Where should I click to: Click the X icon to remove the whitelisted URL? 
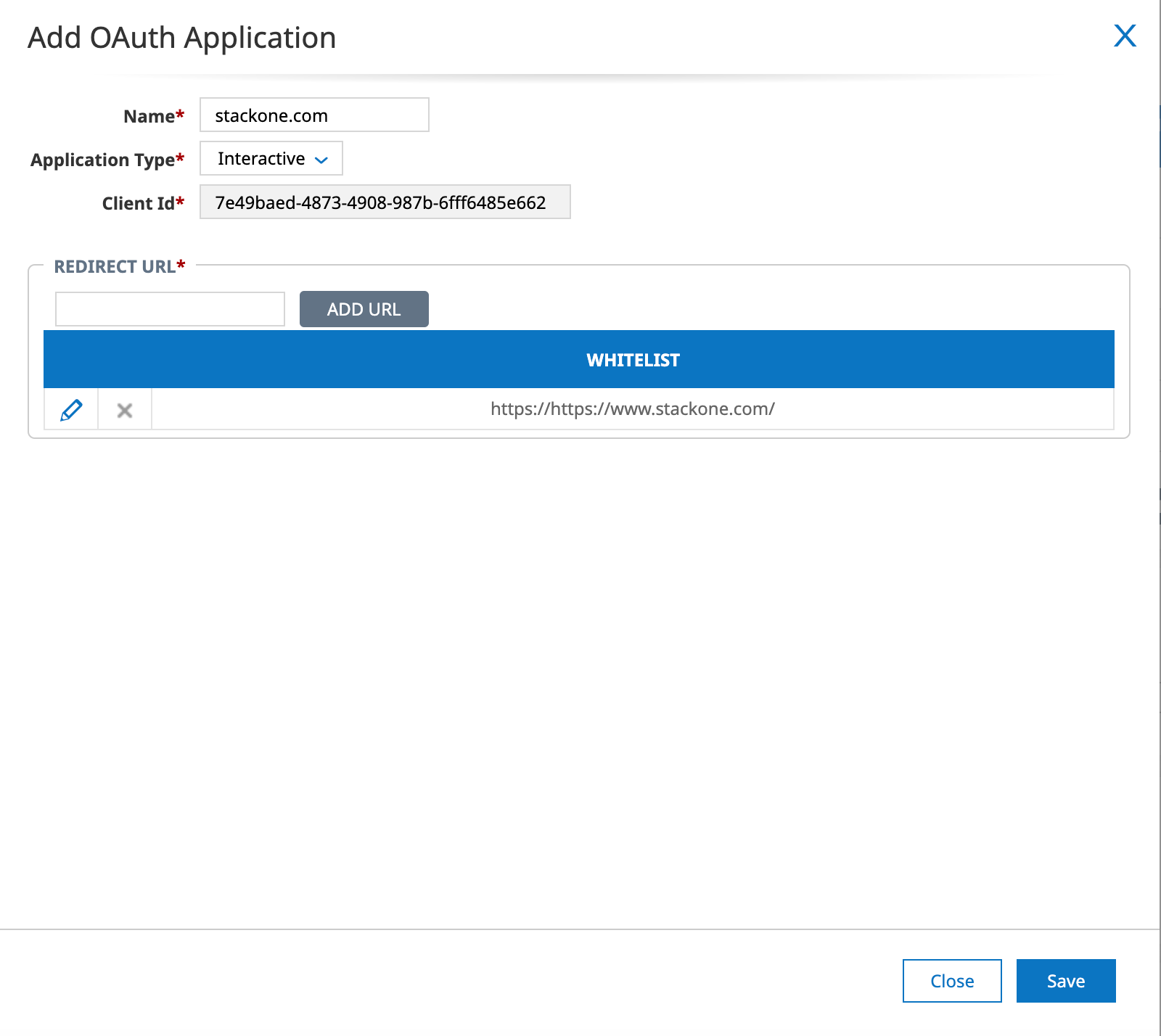(x=124, y=409)
